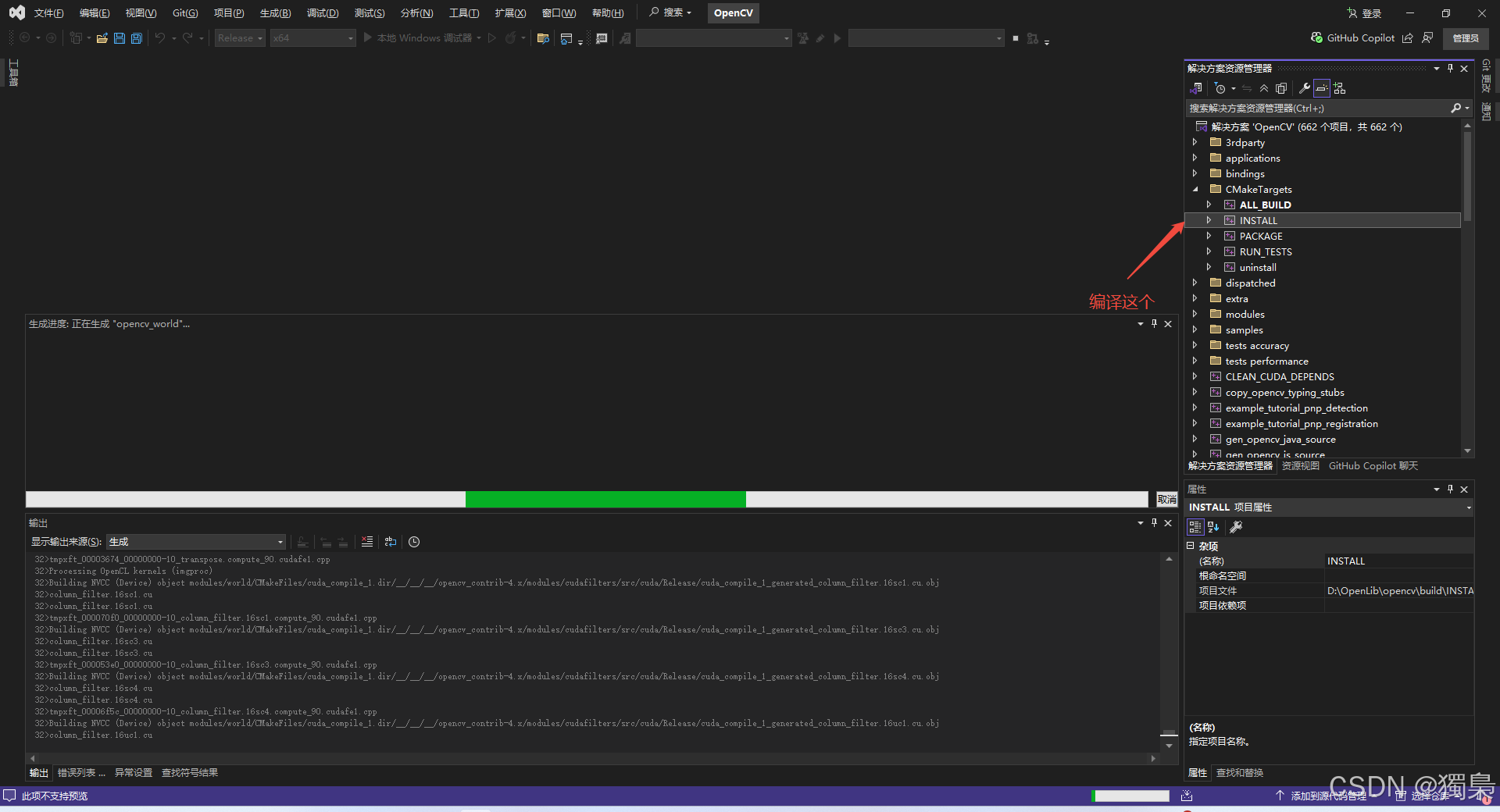1500x812 pixels.
Task: Select the PACKAGE project in tree
Action: click(1260, 237)
